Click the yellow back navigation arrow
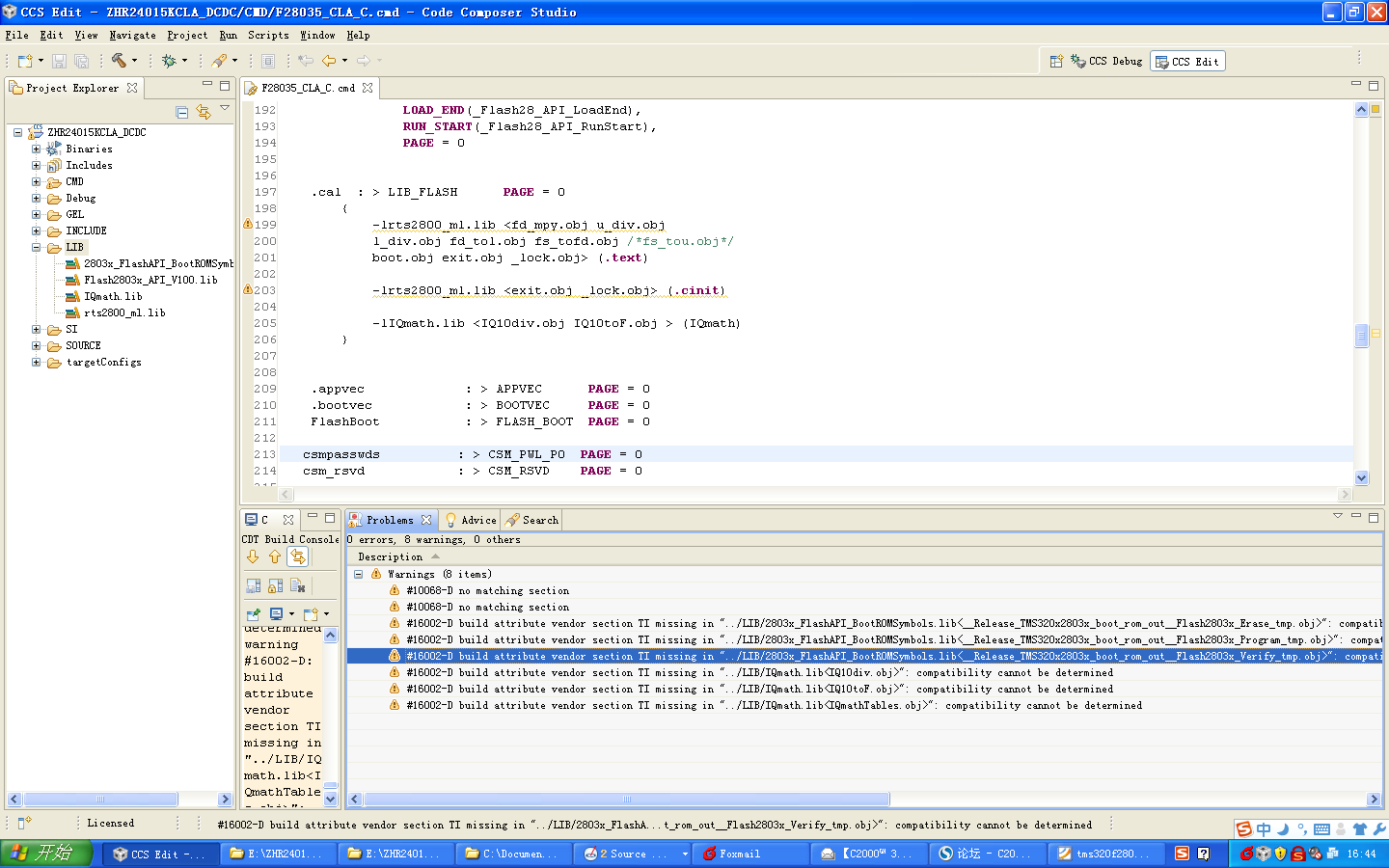Viewport: 1389px width, 868px height. click(x=329, y=61)
